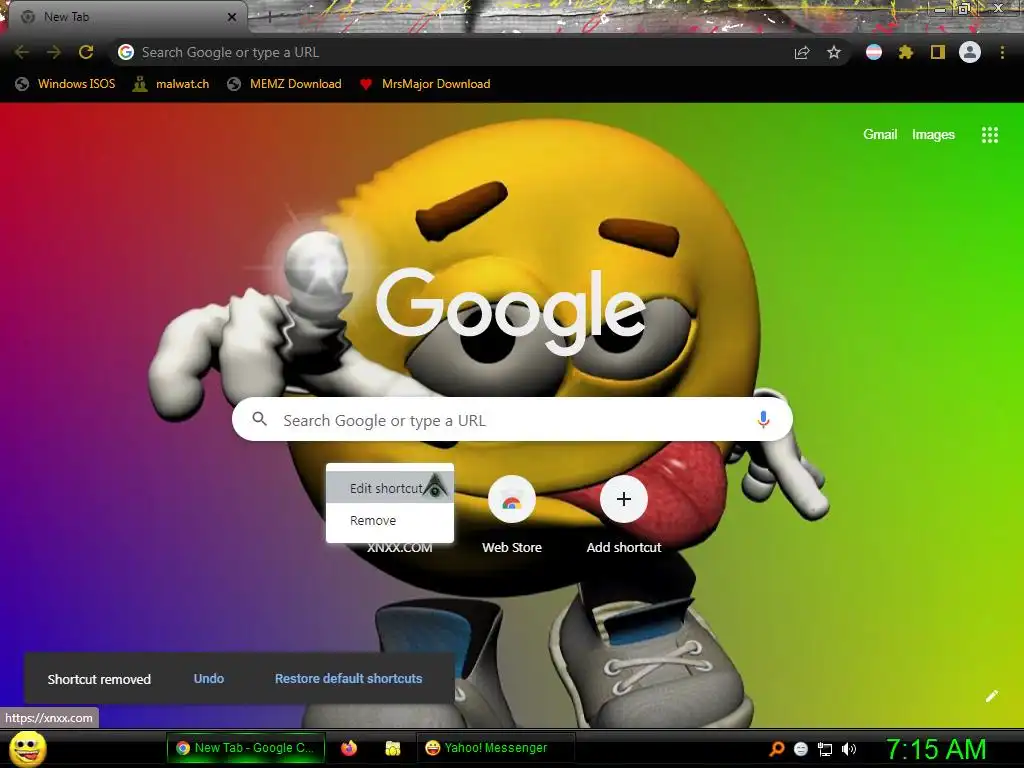Click the round face tray icon

[801, 749]
